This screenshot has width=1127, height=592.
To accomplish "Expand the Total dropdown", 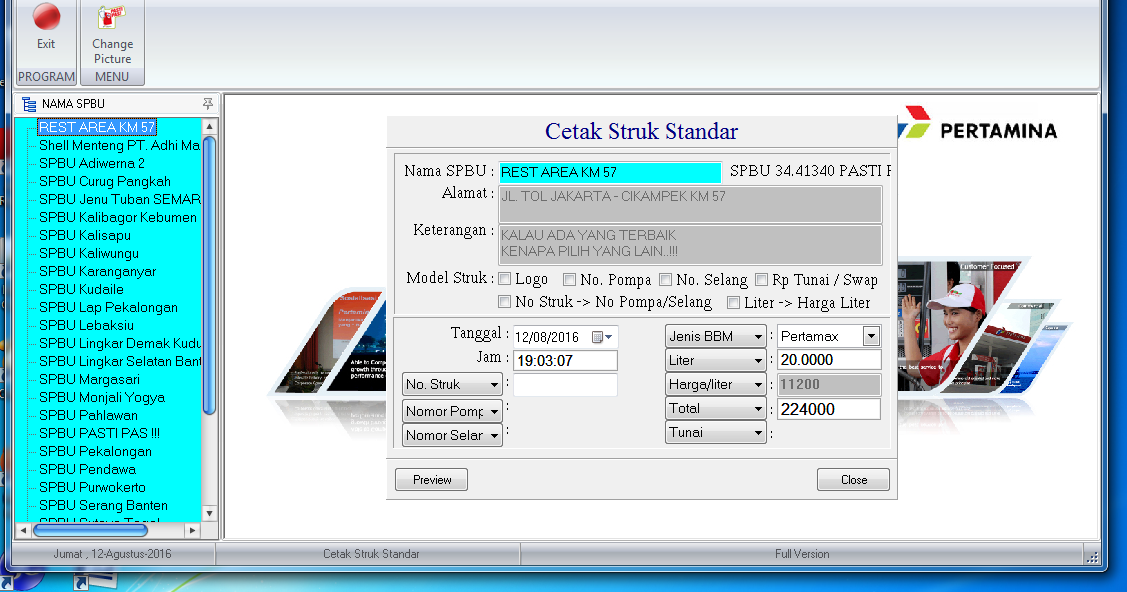I will click(716, 408).
